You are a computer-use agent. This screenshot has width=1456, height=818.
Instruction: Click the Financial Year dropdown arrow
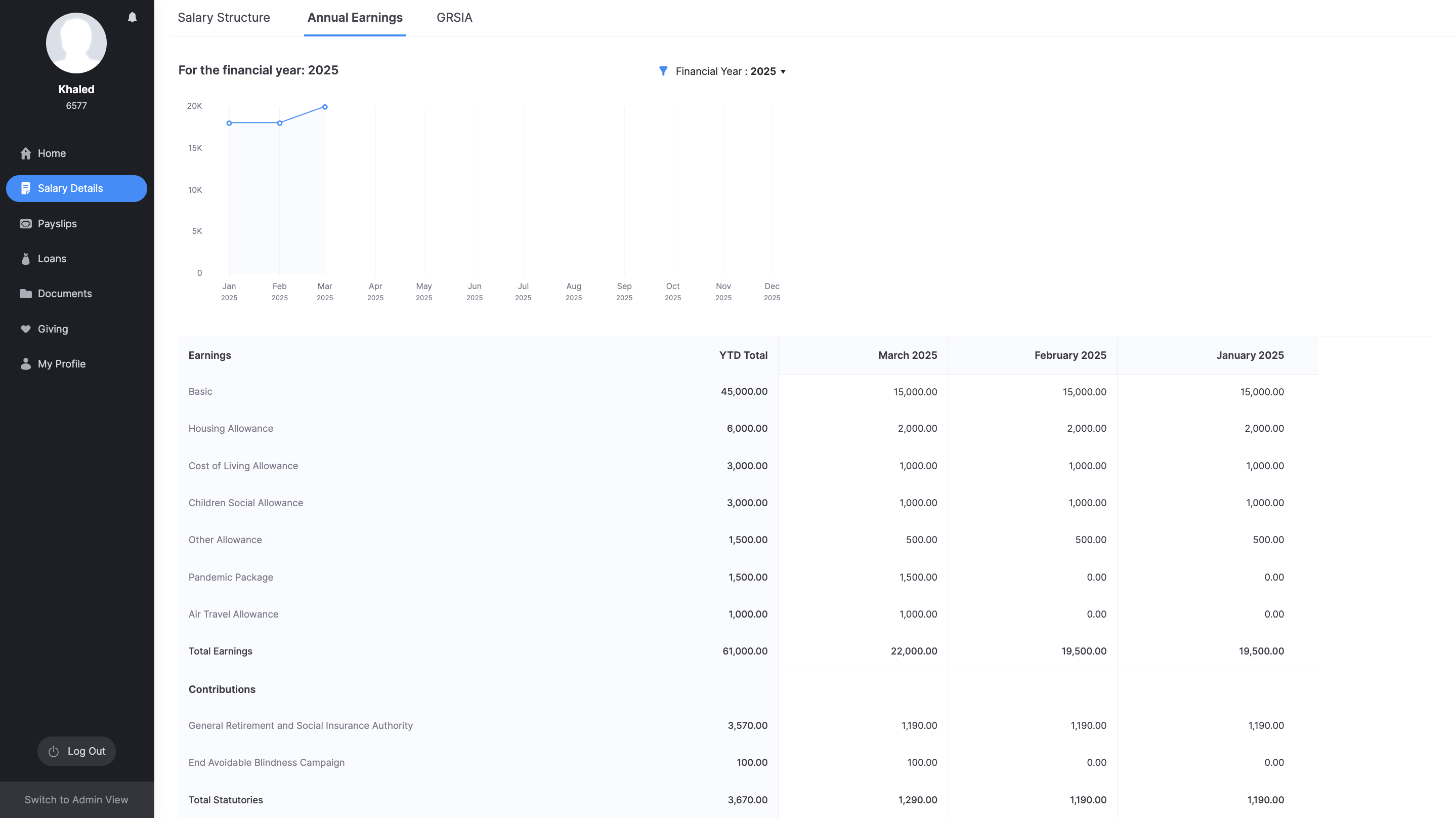pyautogui.click(x=783, y=72)
